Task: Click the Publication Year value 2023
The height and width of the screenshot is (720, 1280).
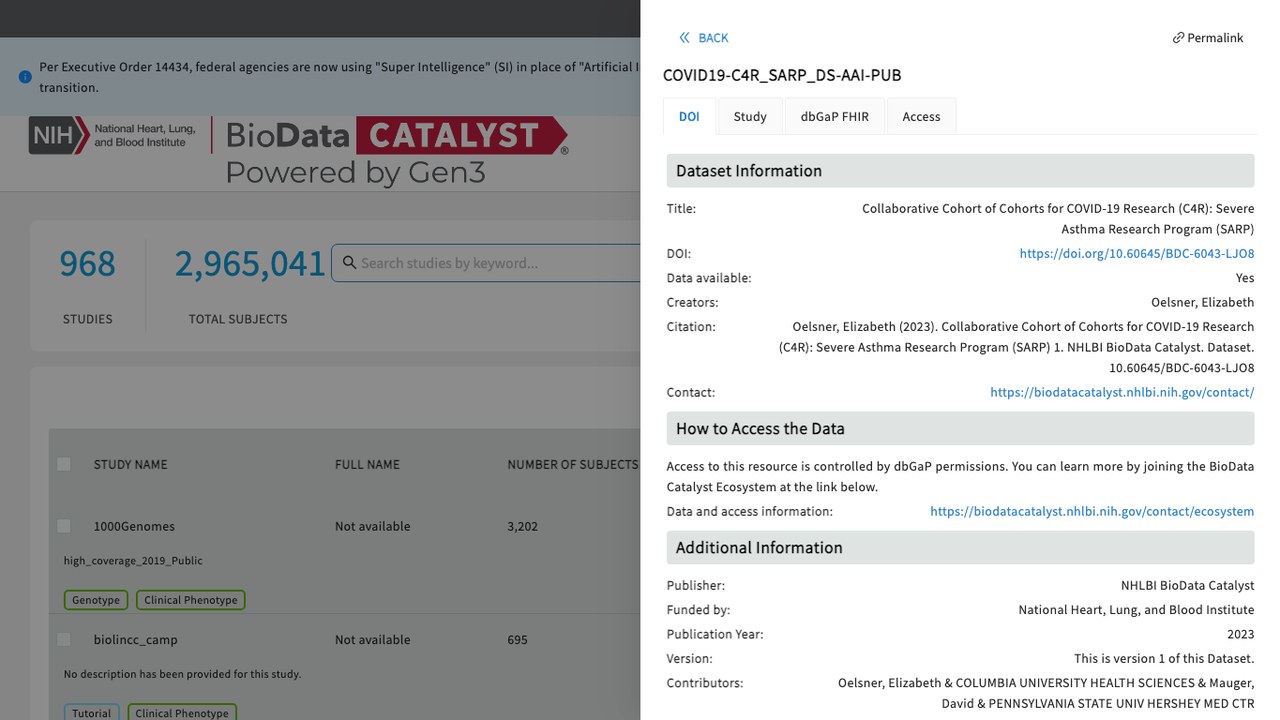Action: pos(1240,635)
